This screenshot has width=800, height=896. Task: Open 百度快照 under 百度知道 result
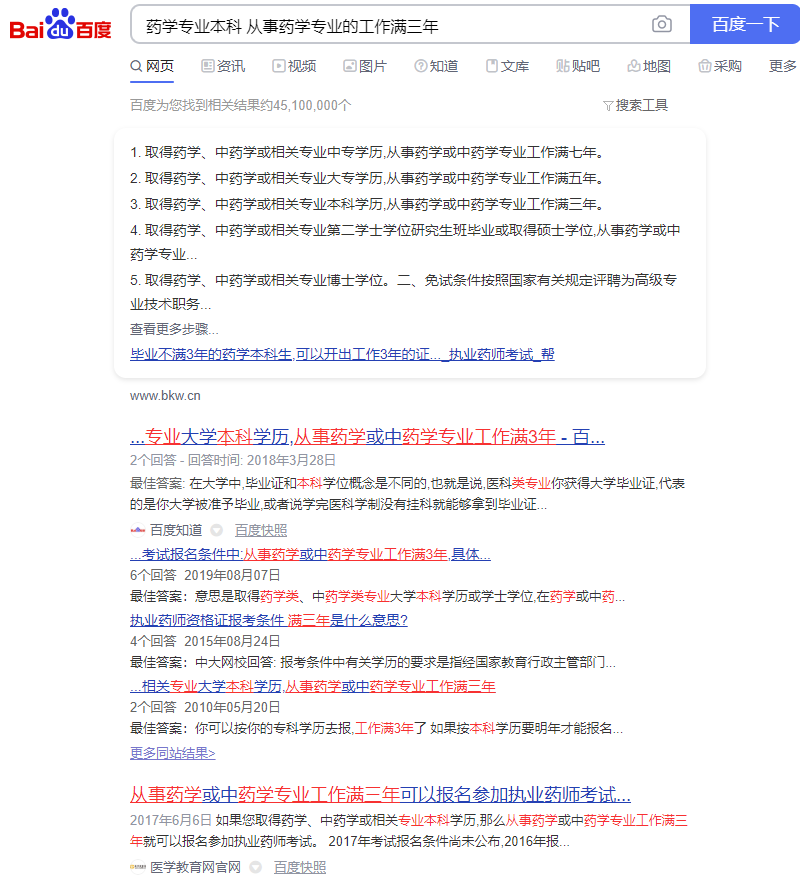point(261,530)
